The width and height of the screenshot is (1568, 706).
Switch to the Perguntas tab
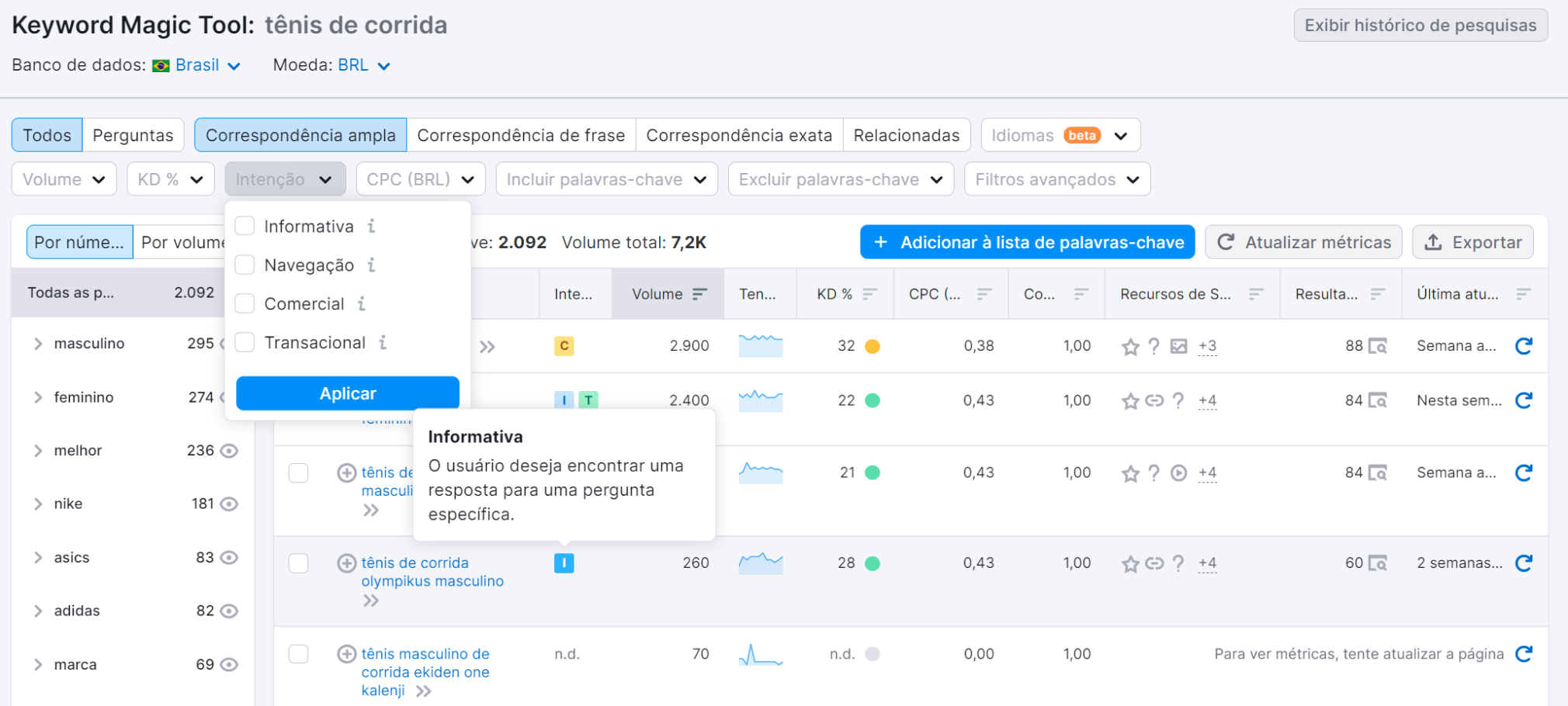coord(133,135)
